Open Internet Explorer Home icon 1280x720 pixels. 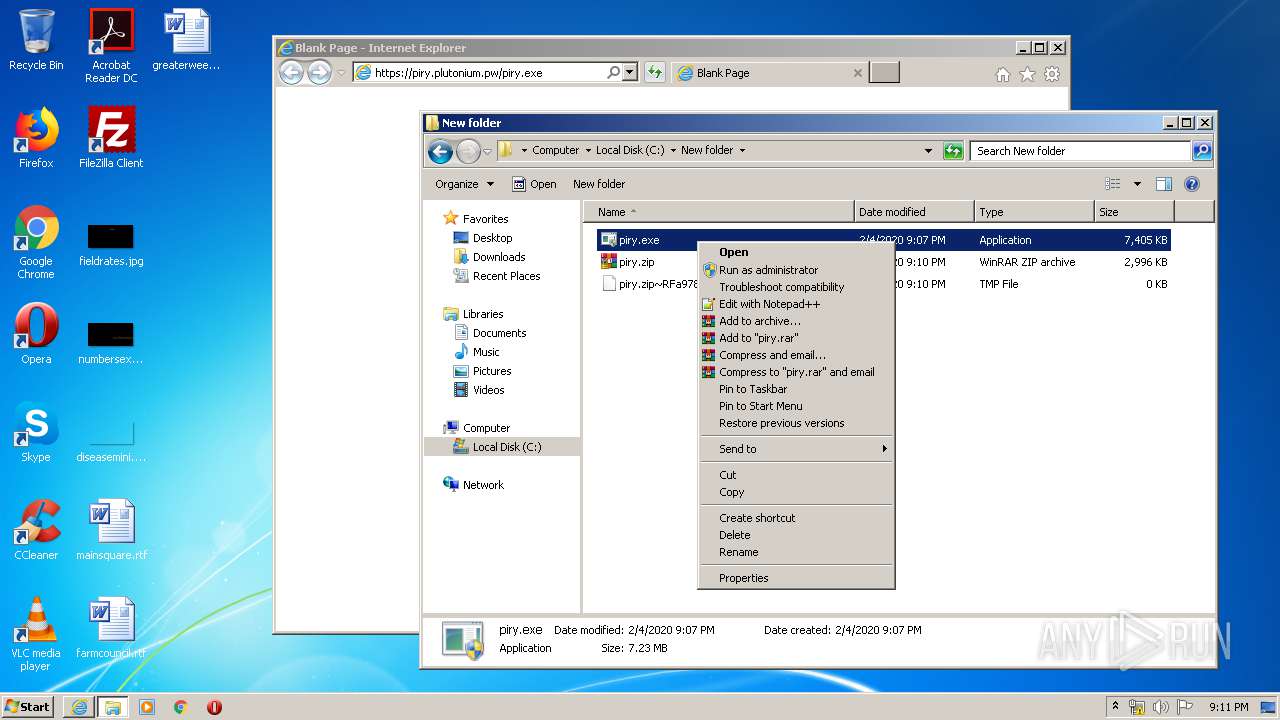tap(1003, 74)
